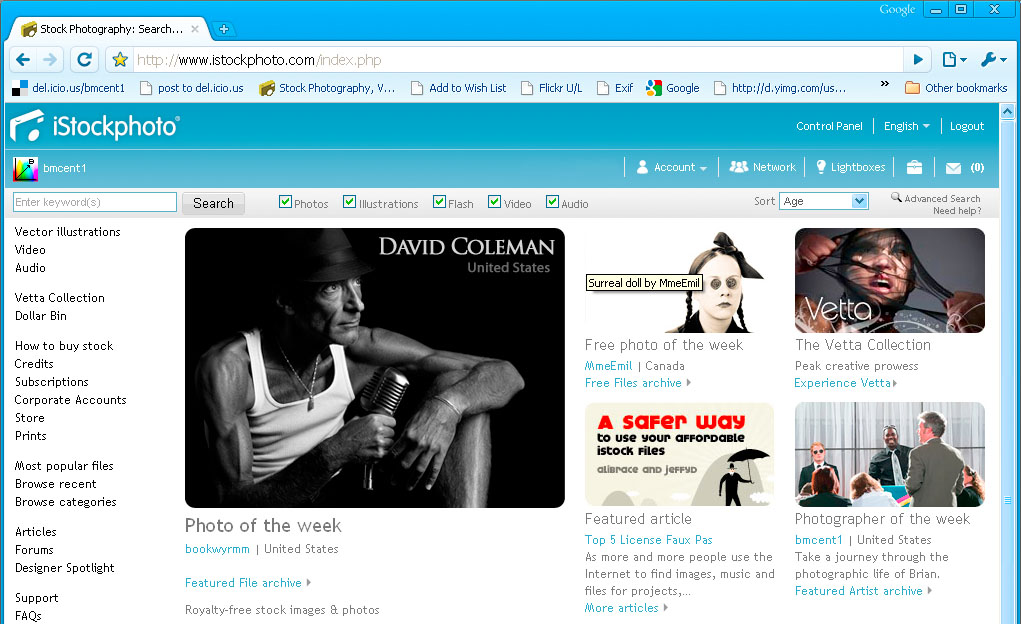Click the Logout link
This screenshot has width=1021, height=624.
[967, 126]
